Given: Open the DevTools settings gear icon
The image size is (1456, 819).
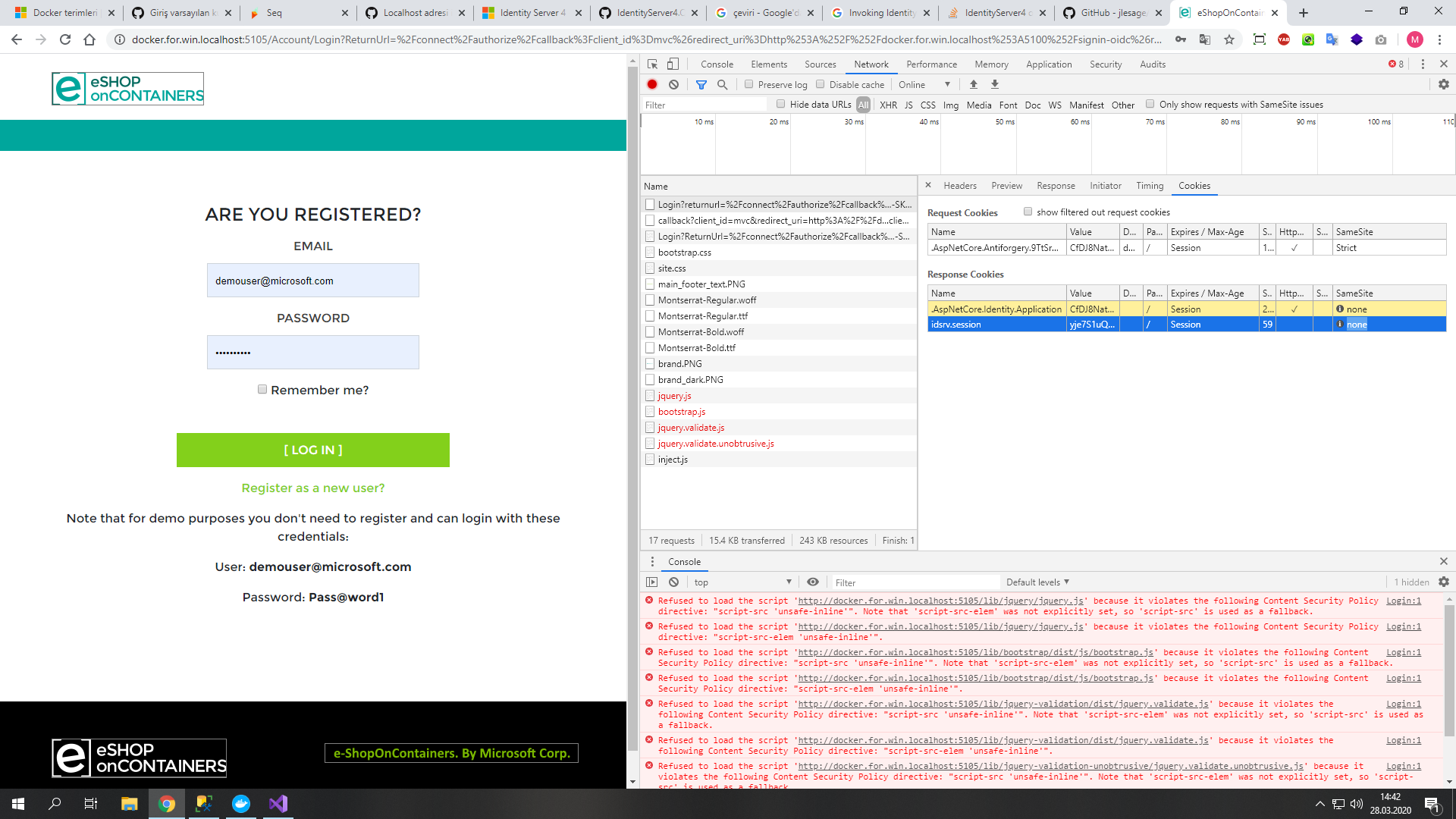Looking at the screenshot, I should pyautogui.click(x=1444, y=84).
